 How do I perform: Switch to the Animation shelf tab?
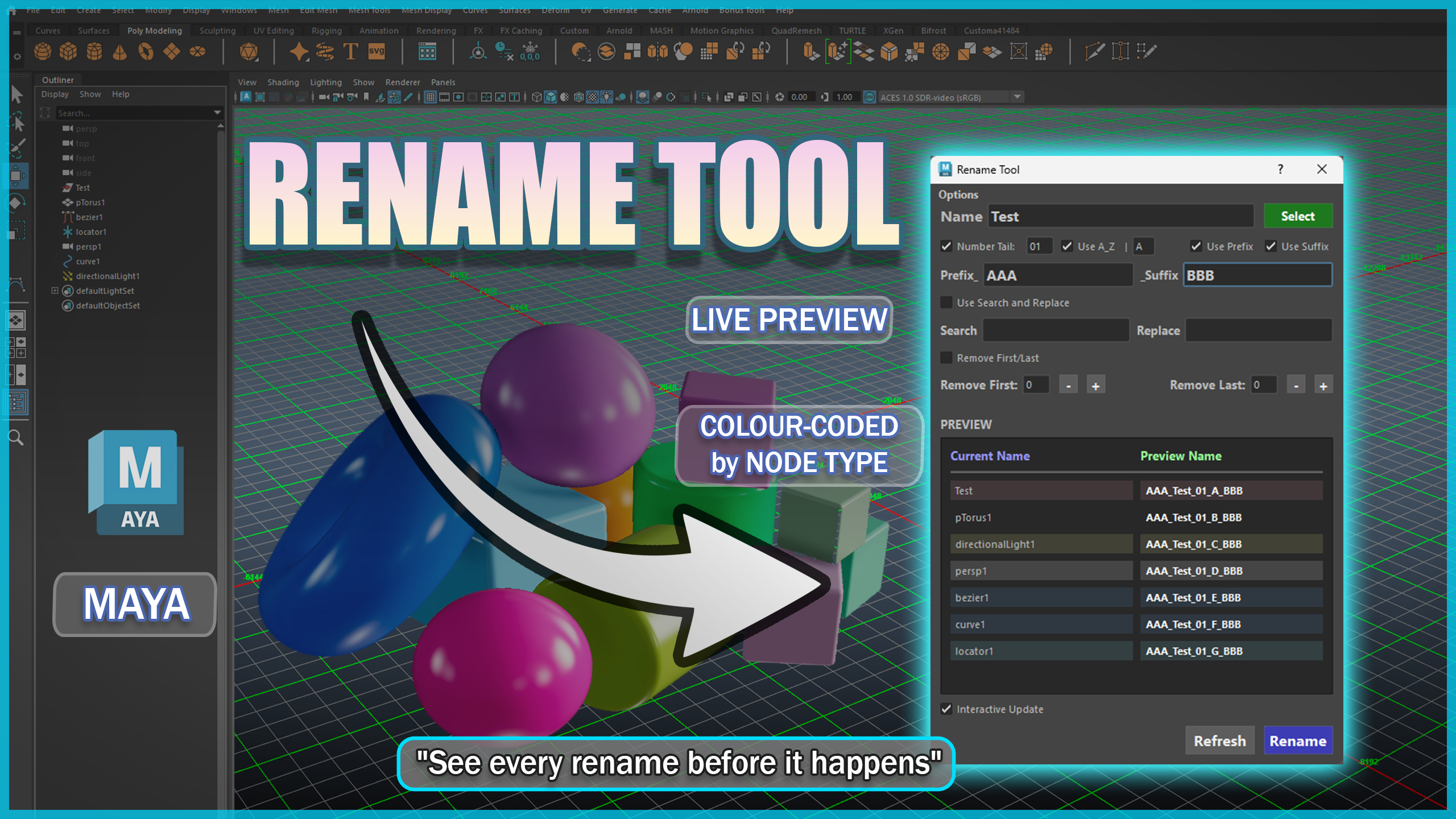tap(379, 31)
